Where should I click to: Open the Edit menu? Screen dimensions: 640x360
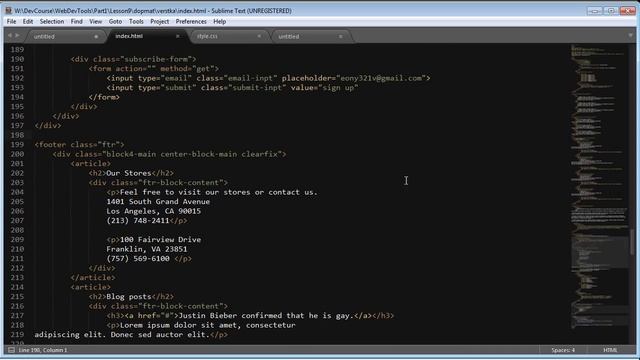[28, 22]
